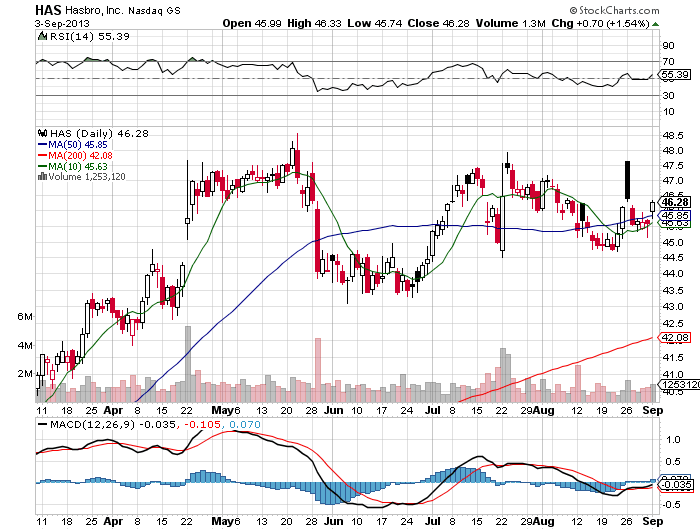The width and height of the screenshot is (700, 530).
Task: Click the volume bars icon in legend
Action: (43, 177)
